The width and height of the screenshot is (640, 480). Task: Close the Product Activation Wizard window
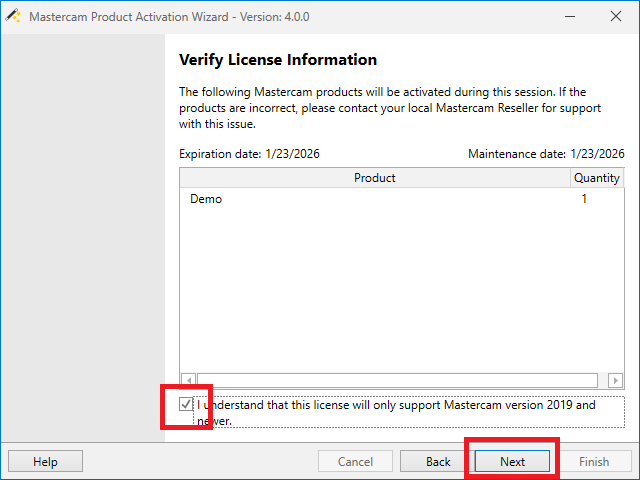615,17
